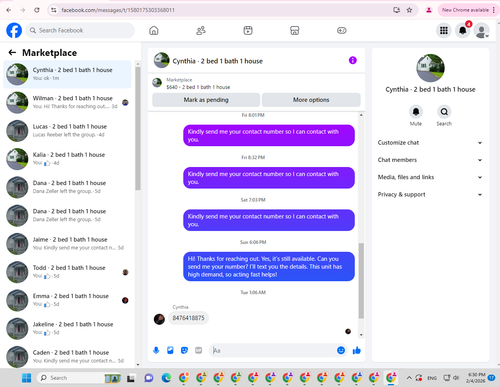
Task: Open Jaime conversation
Action: (68, 244)
